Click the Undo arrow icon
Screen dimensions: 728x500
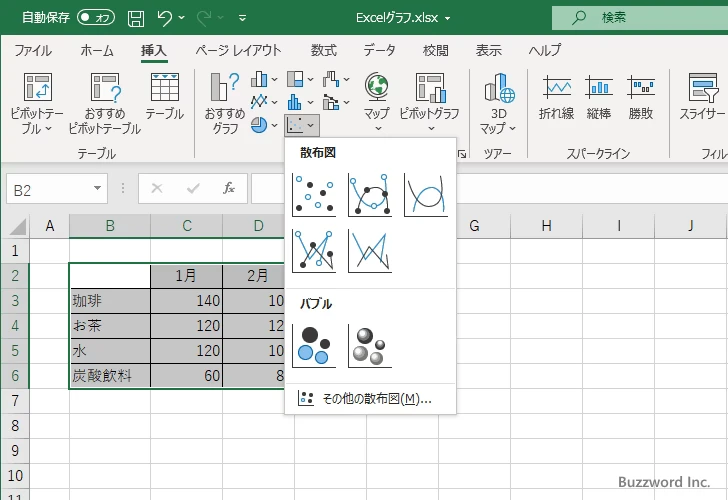coord(164,18)
